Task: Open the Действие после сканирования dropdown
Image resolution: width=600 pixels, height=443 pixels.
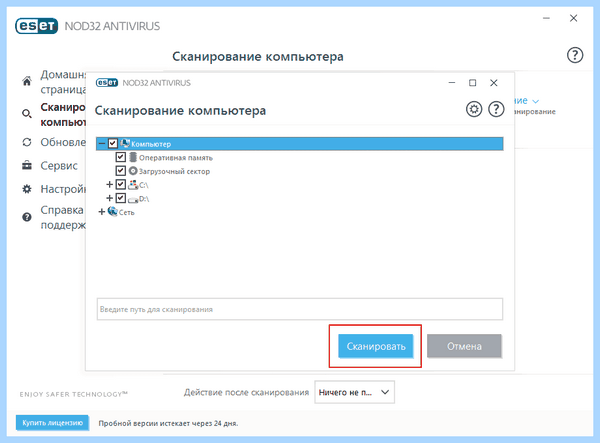Action: [x=354, y=392]
